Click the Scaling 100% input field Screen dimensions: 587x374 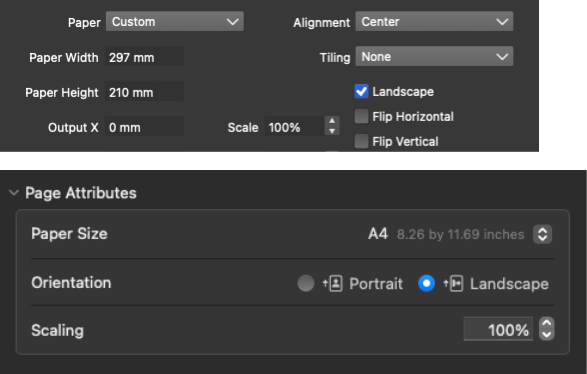498,329
